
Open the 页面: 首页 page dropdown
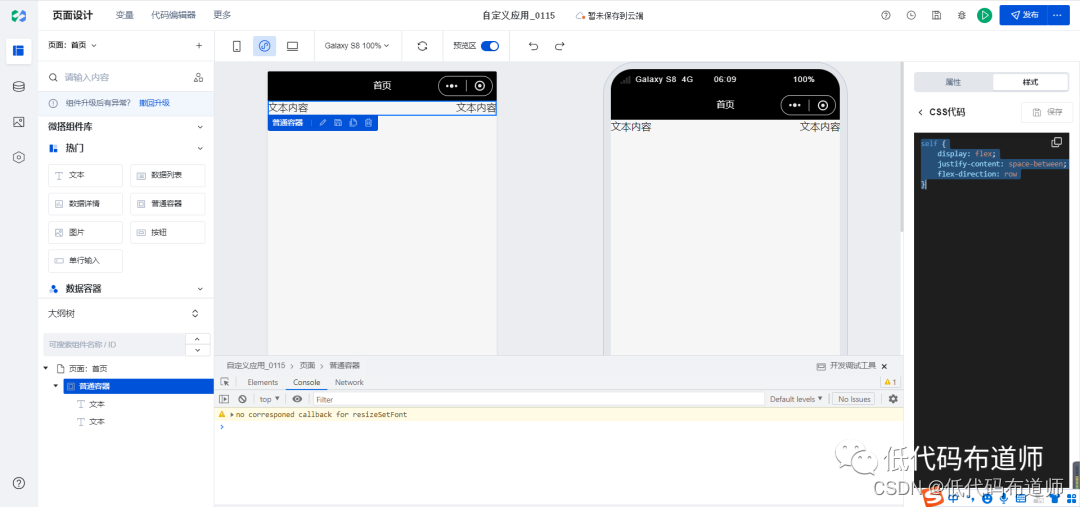72,45
